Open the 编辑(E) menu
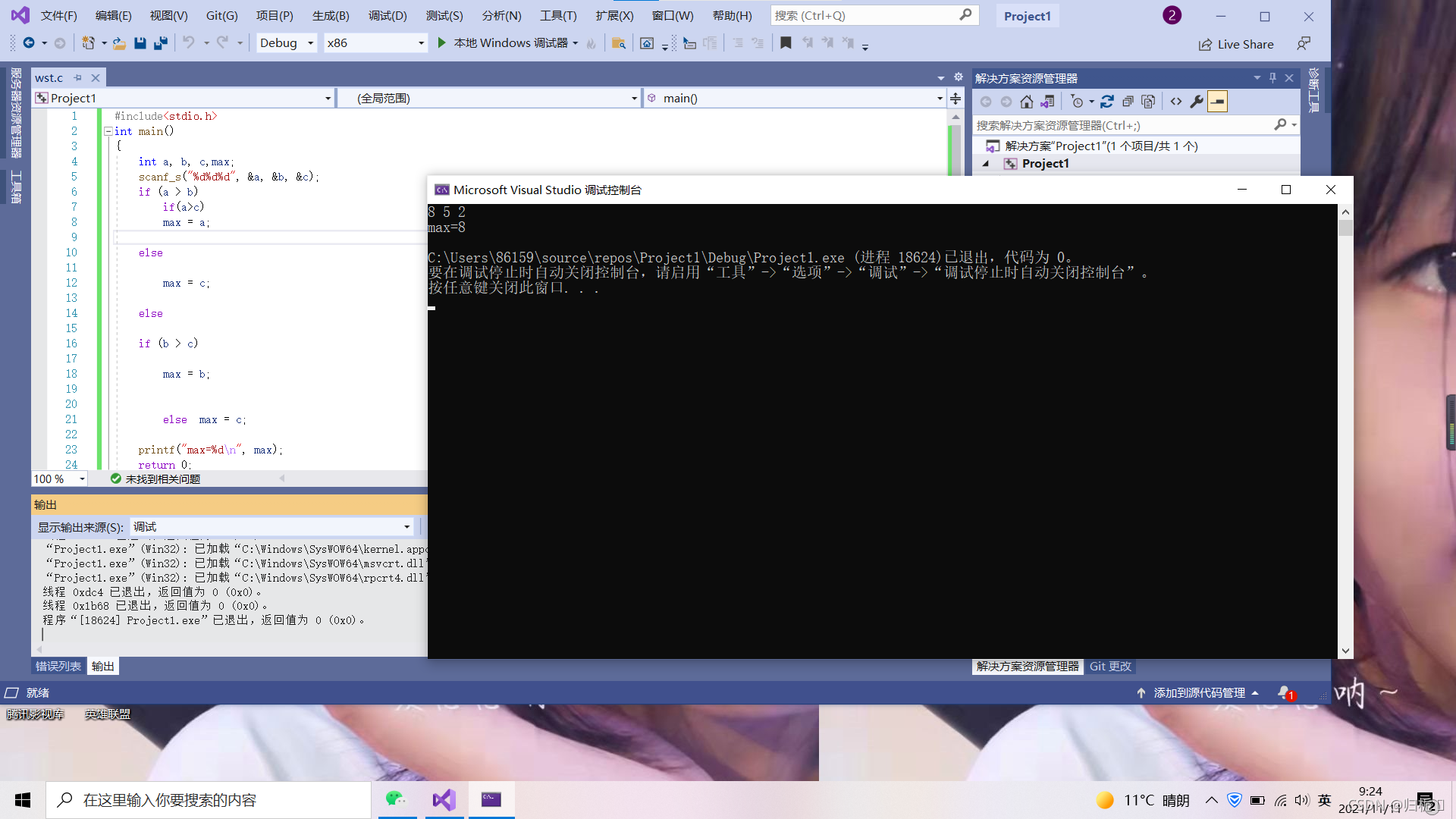1456x819 pixels. 114,15
